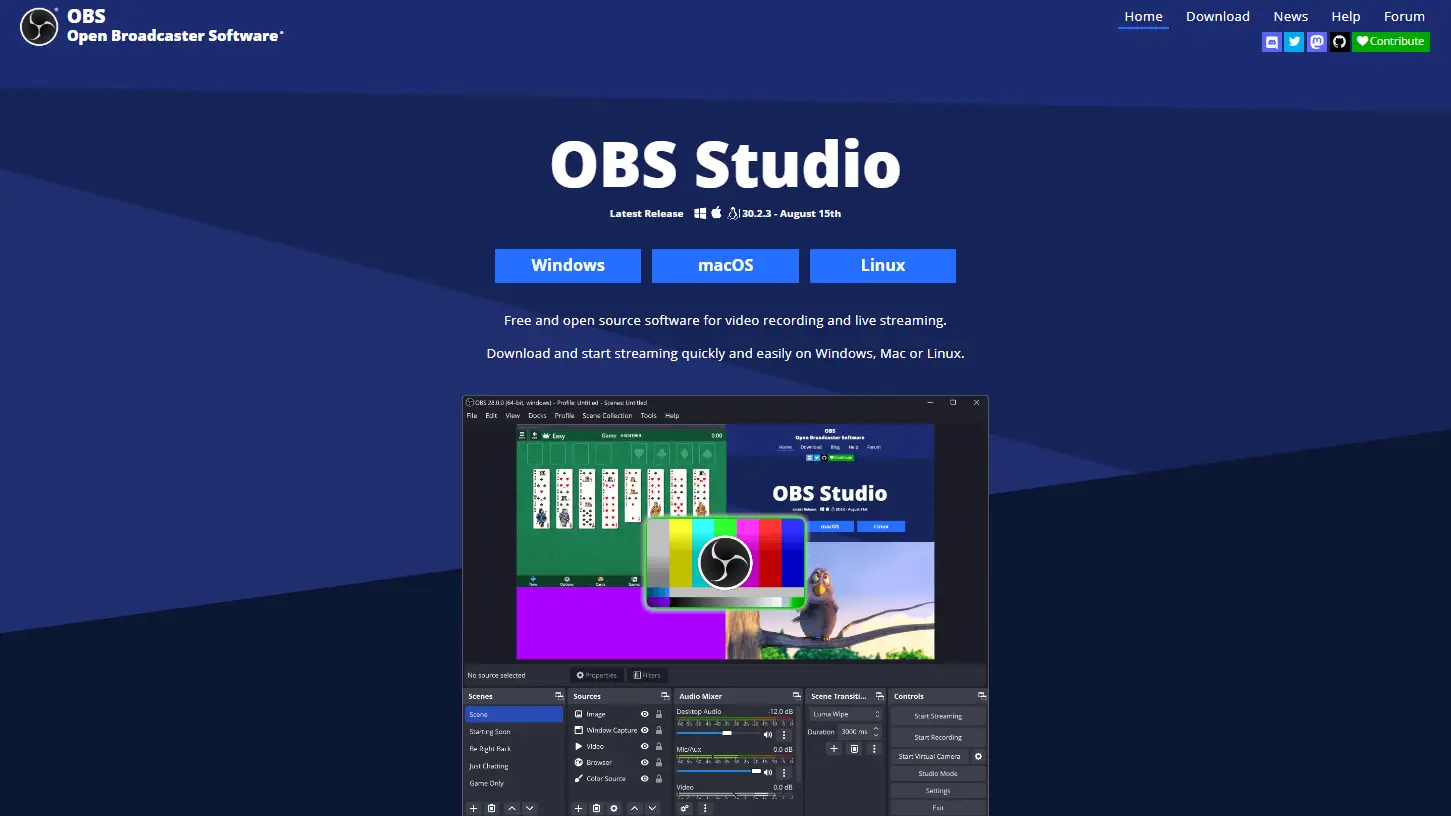1451x816 pixels.
Task: Download OBS Studio for Linux
Action: click(883, 266)
